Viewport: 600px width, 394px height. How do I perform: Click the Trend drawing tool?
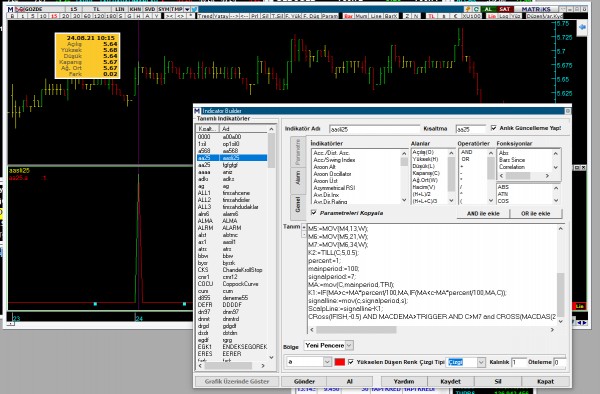click(x=205, y=16)
